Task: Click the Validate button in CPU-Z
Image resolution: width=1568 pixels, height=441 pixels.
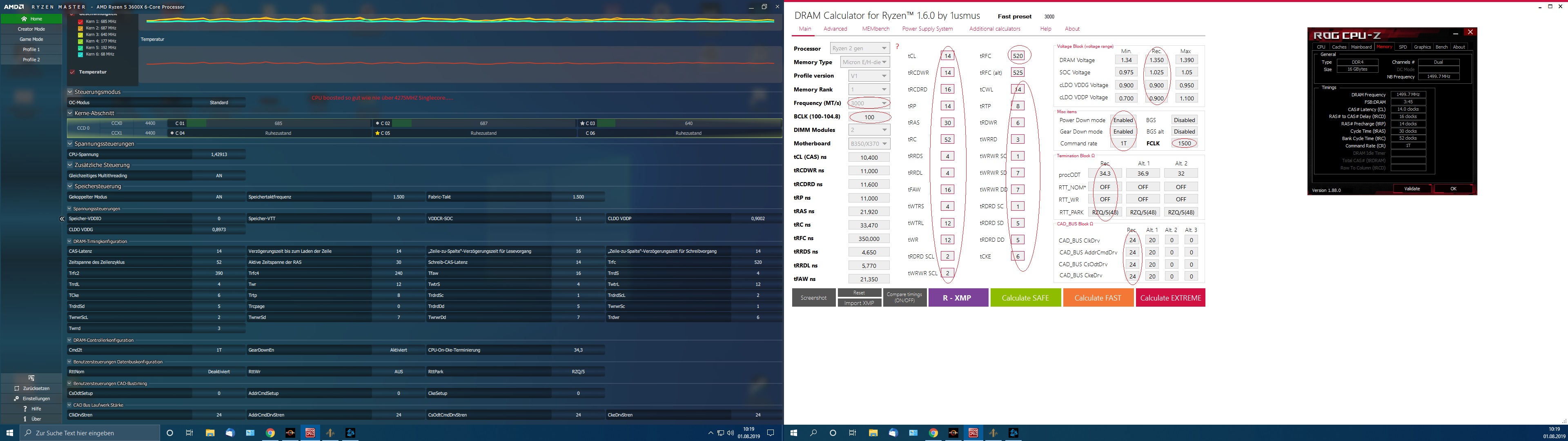Action: [1412, 189]
